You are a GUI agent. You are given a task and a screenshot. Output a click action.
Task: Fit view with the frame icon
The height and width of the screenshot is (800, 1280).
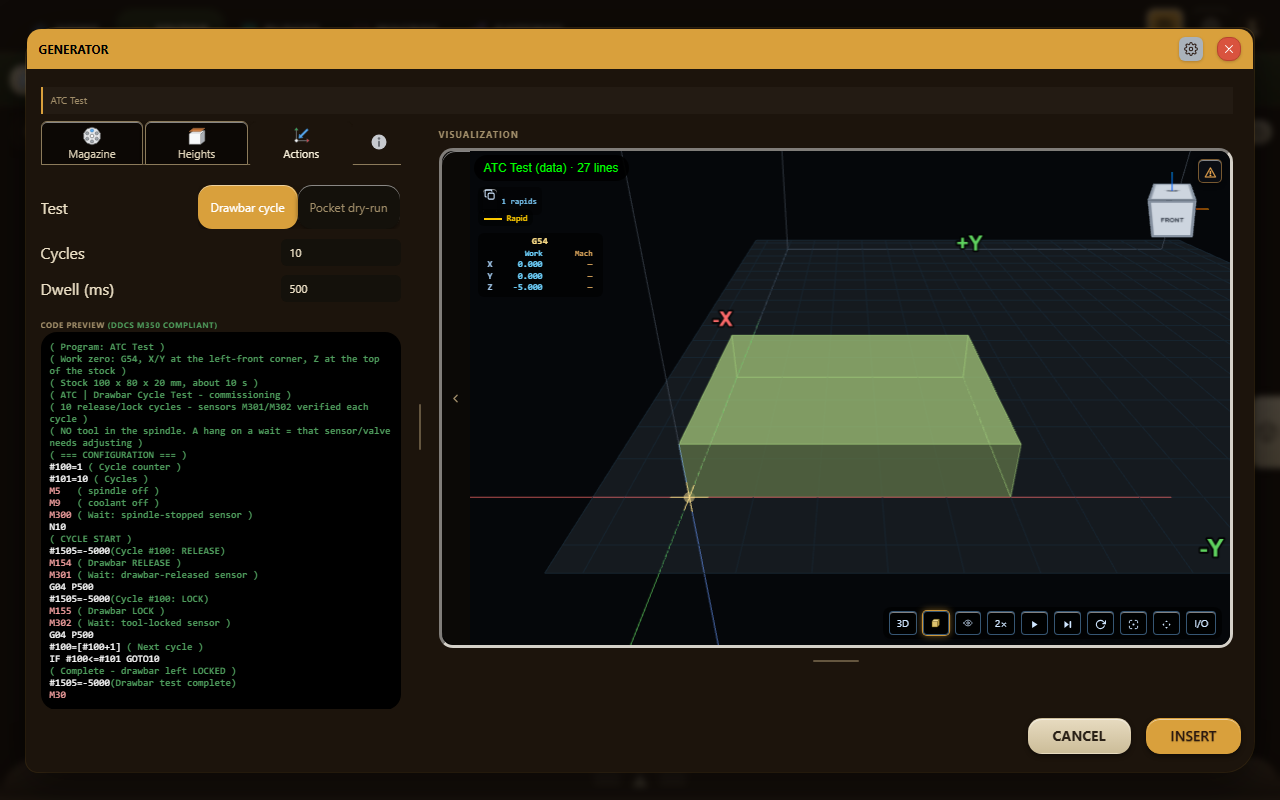tap(1133, 623)
